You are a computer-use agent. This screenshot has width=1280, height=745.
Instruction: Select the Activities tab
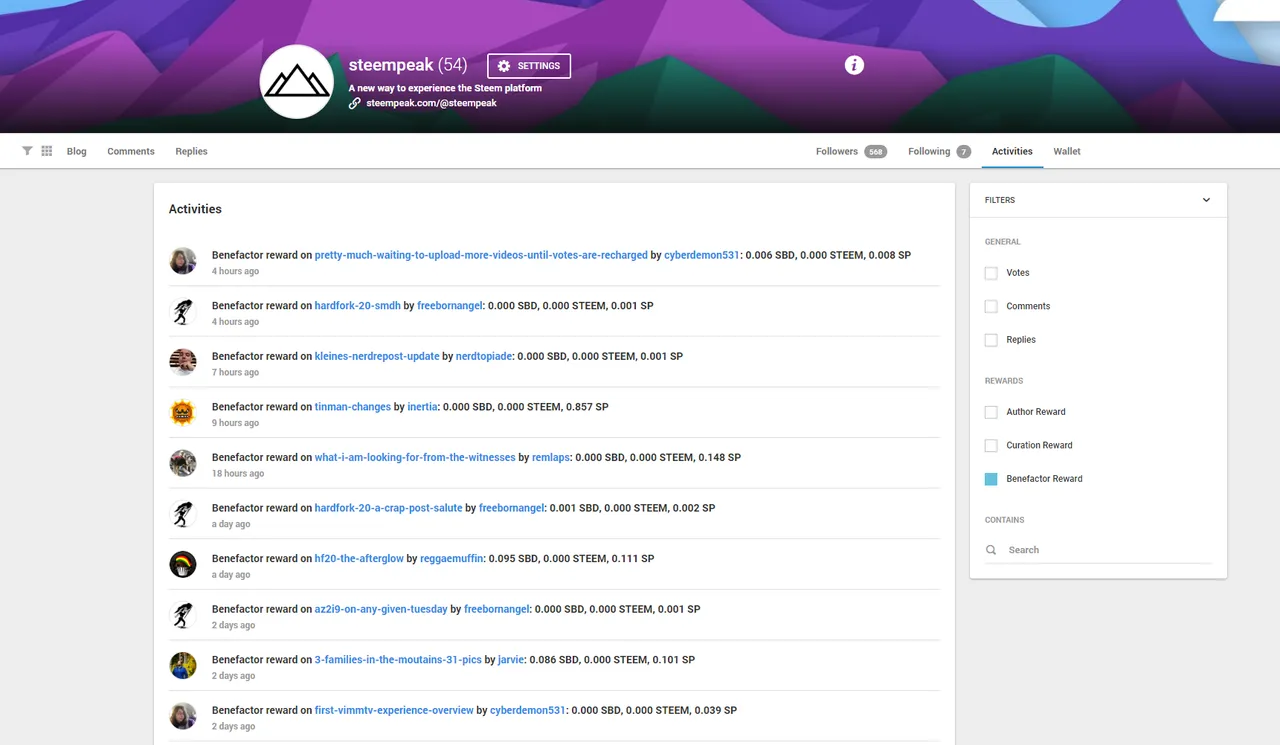coord(1012,151)
